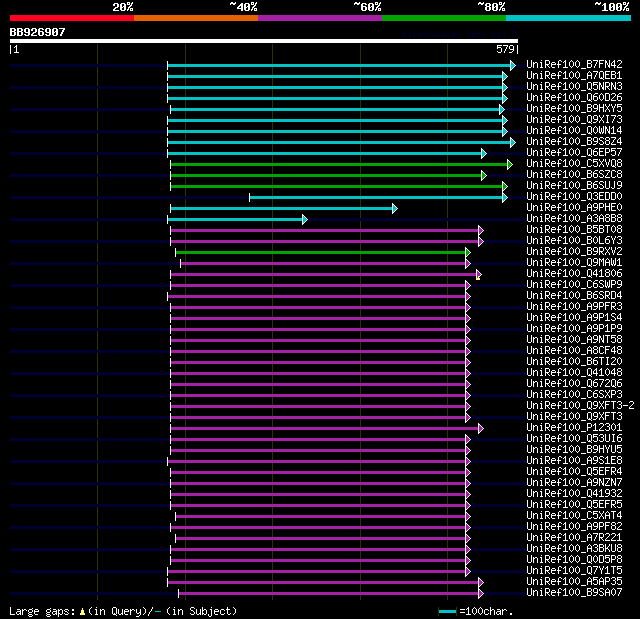
Task: Click the cyan Q3EDD0 alignment bar
Action: tap(376, 197)
